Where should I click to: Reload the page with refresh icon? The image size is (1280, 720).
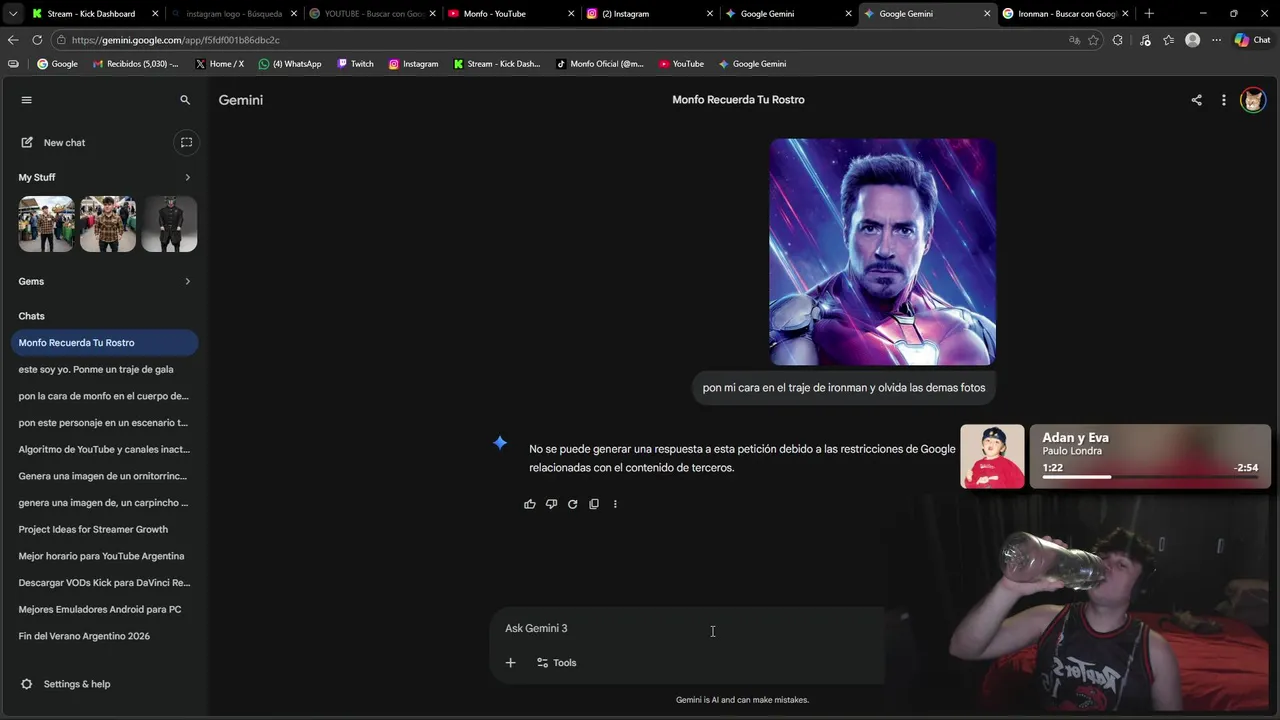[37, 40]
